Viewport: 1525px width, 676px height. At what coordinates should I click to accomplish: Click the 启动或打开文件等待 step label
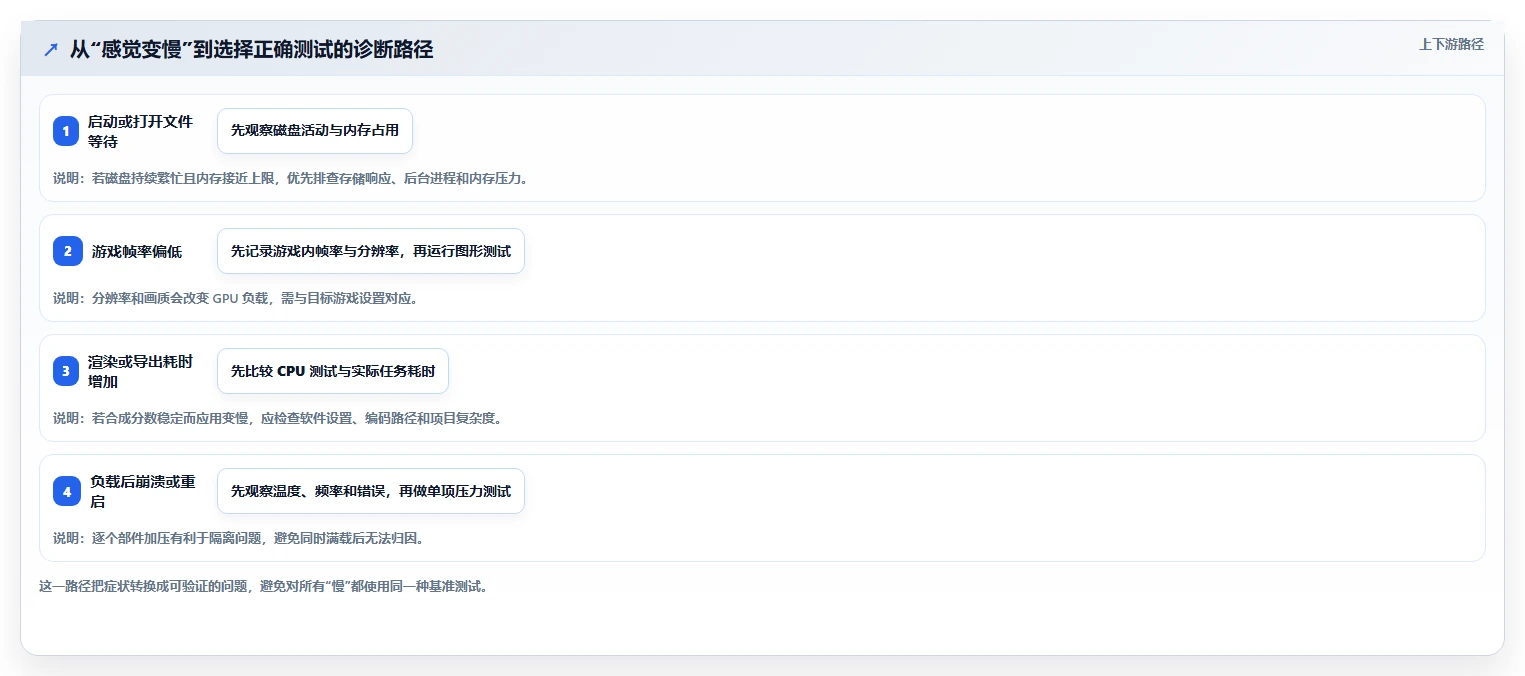[x=141, y=131]
